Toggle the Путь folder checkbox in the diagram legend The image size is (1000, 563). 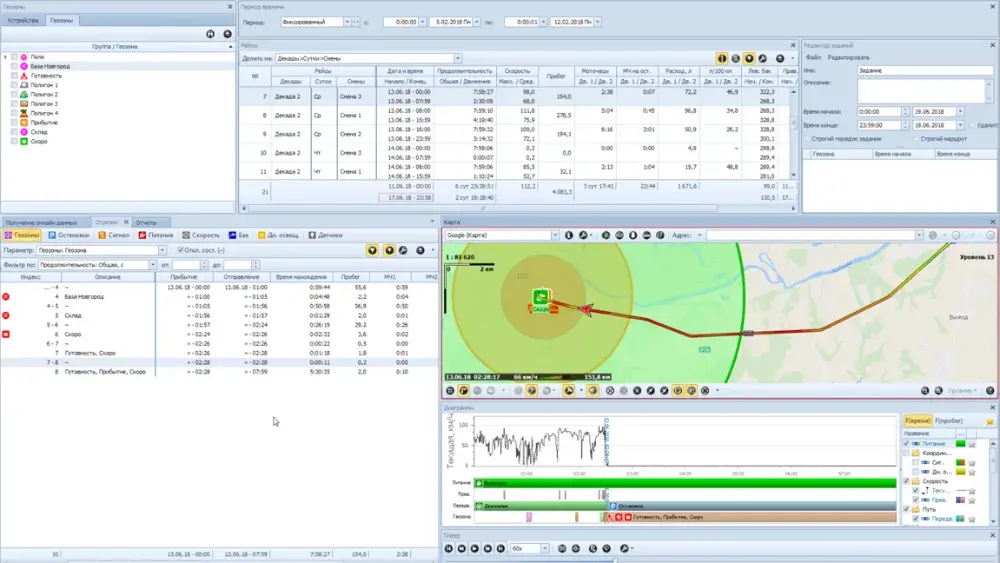(x=906, y=509)
